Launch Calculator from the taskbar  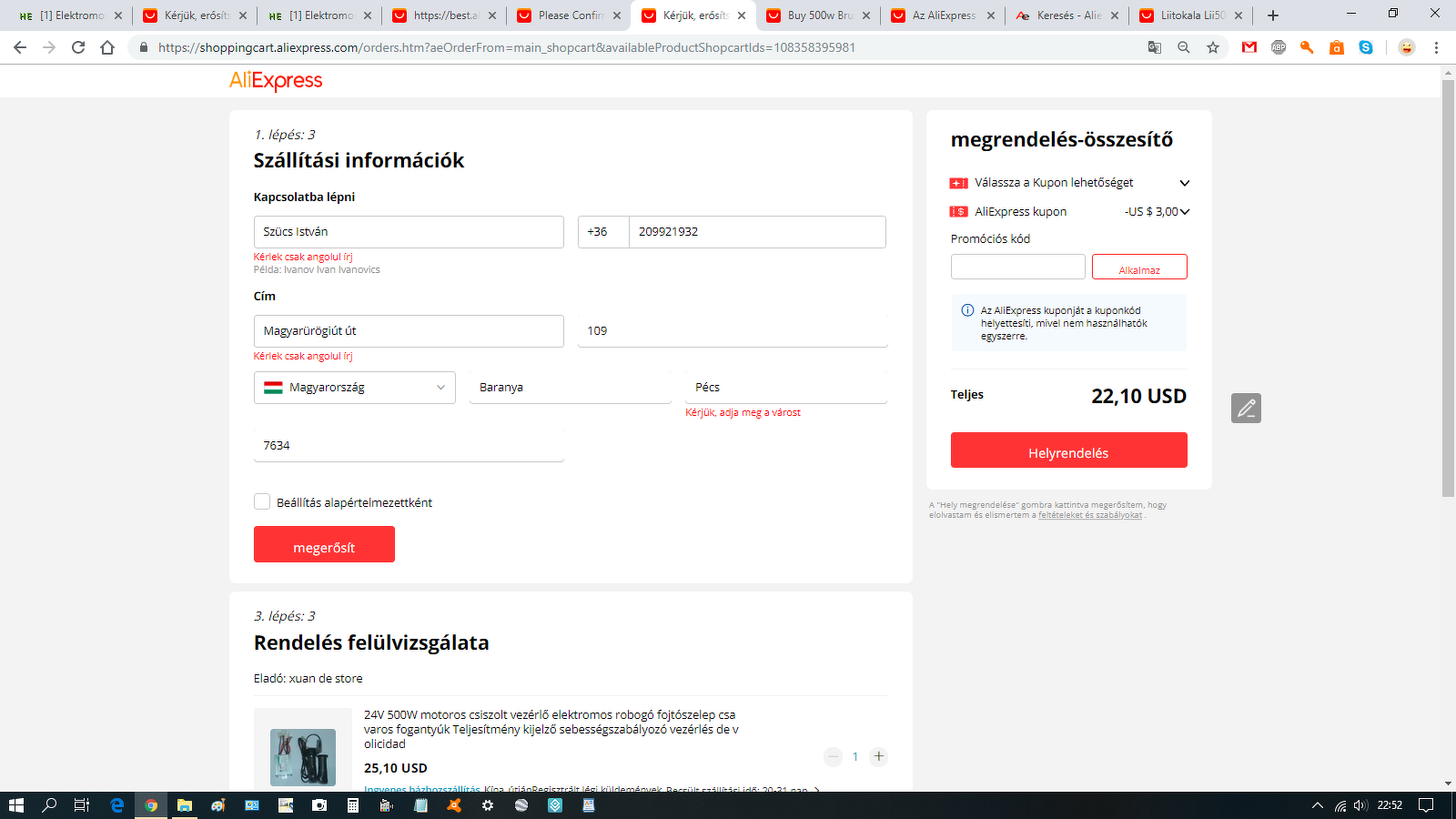353,805
